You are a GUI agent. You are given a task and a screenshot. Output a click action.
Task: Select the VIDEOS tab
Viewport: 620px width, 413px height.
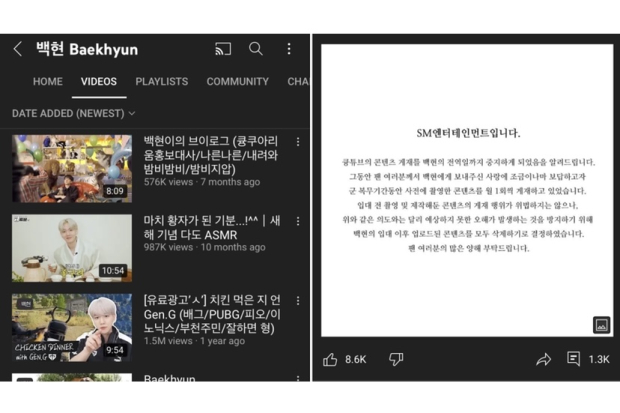click(x=99, y=81)
